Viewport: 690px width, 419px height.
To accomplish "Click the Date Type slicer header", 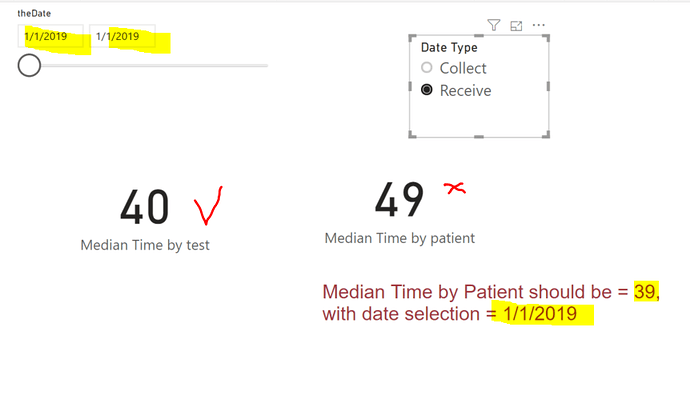I will click(x=449, y=48).
